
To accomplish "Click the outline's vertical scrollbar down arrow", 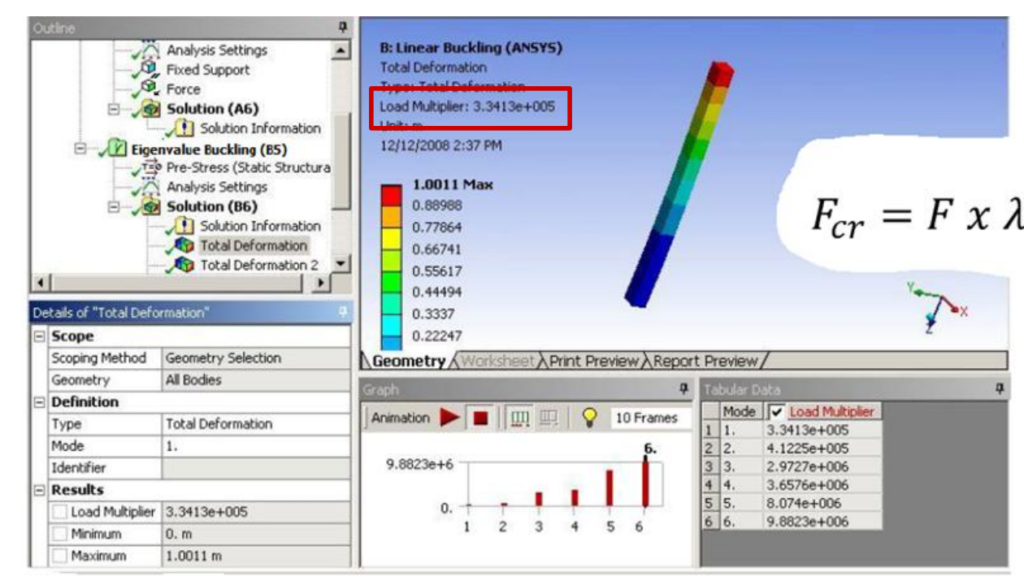I will (340, 264).
